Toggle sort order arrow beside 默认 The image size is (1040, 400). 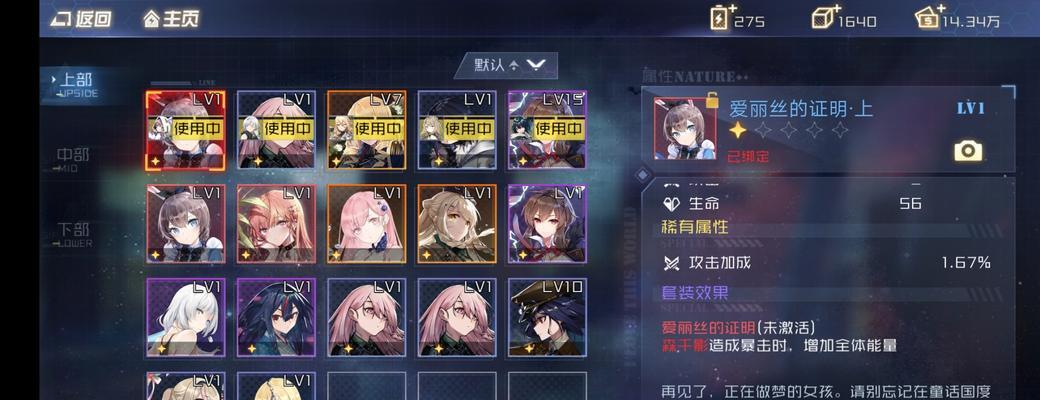point(513,66)
